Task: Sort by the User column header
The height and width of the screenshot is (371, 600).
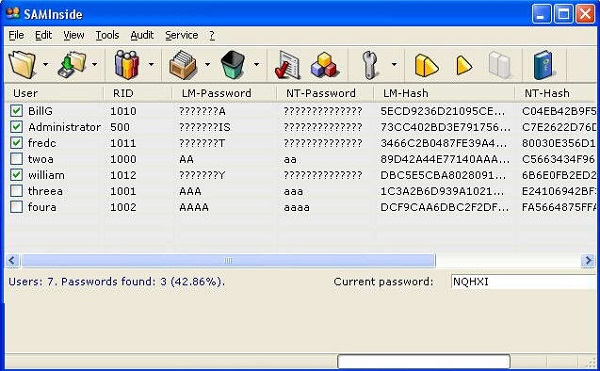Action: pos(54,93)
